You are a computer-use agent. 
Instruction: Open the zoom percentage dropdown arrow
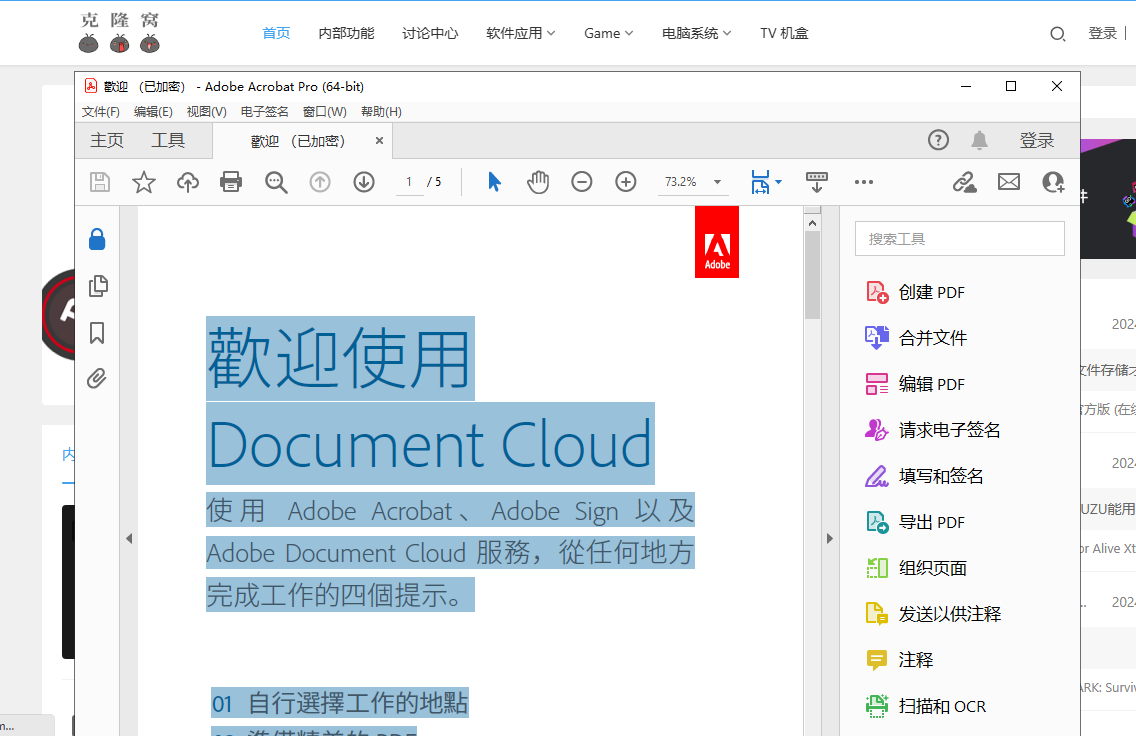(717, 182)
